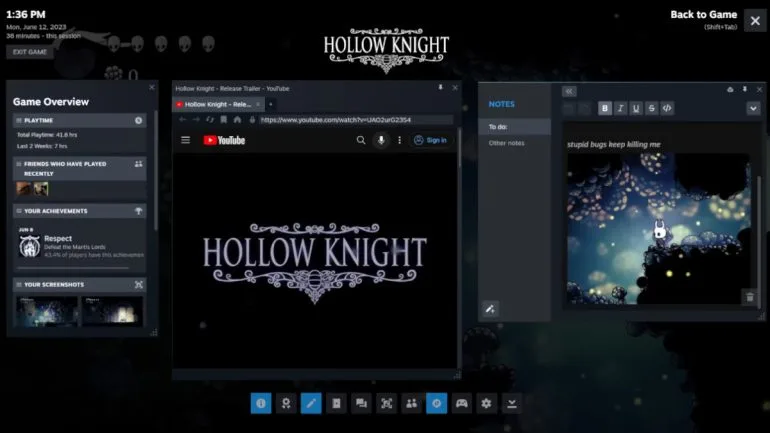Open Controller settings gamepad icon in toolbar
This screenshot has height=433, width=770.
click(462, 403)
